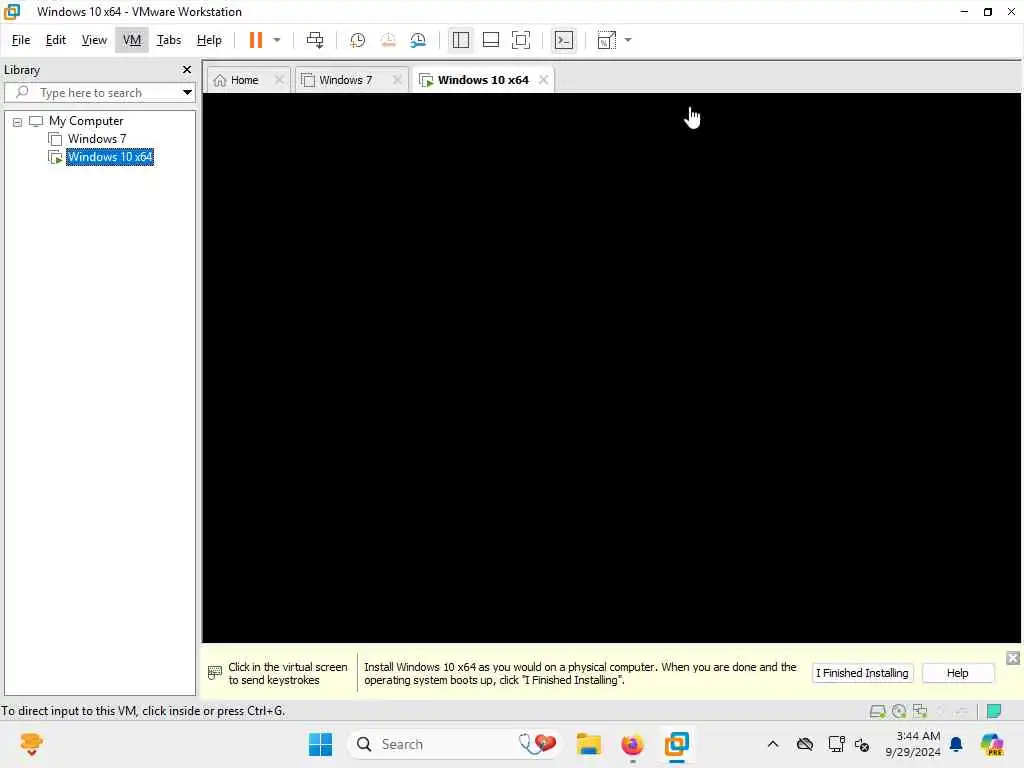This screenshot has width=1024, height=768.
Task: Send Ctrl+Alt+Del to the VM
Action: (315, 40)
